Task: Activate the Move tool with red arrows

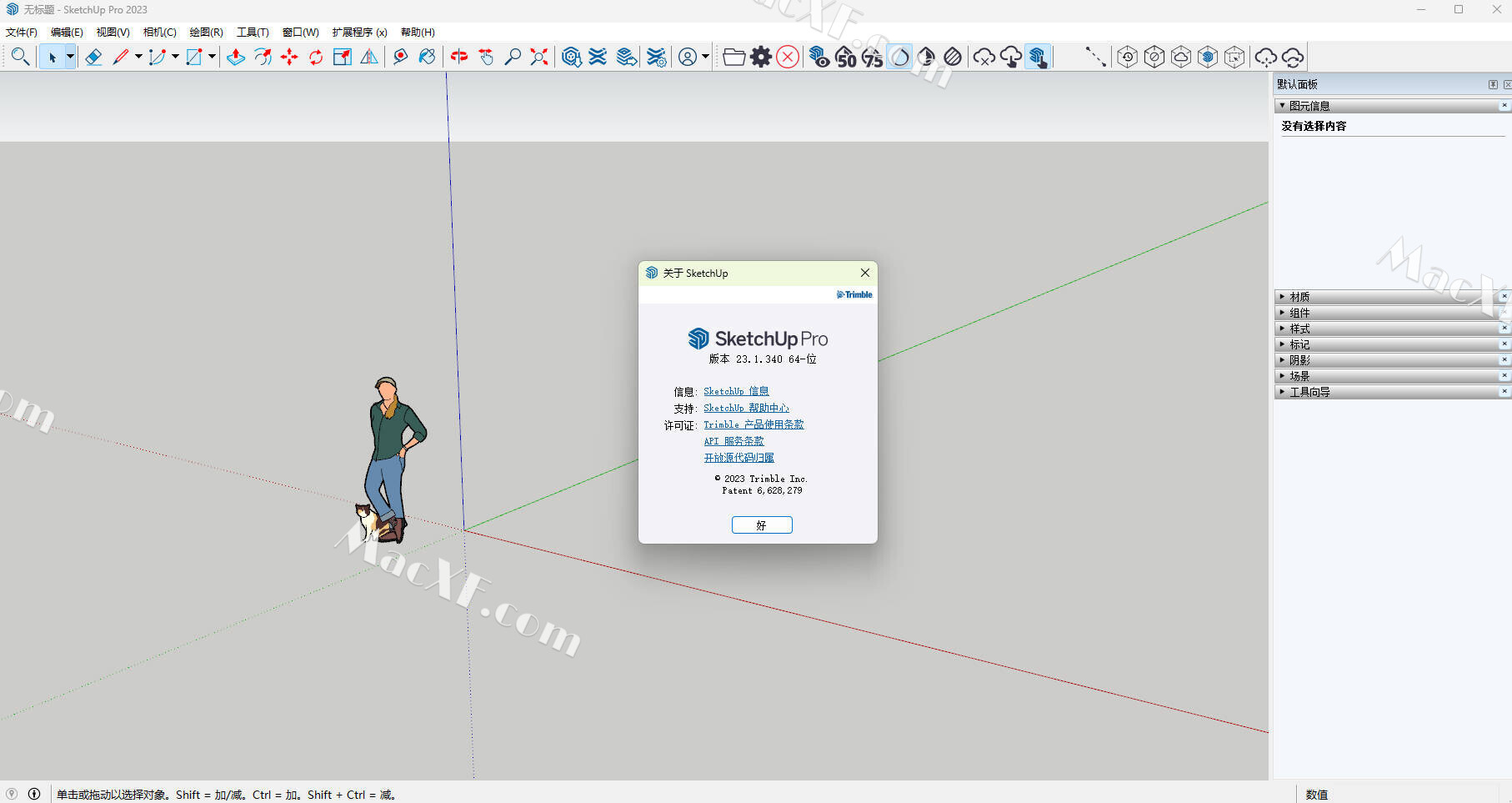Action: coord(289,57)
